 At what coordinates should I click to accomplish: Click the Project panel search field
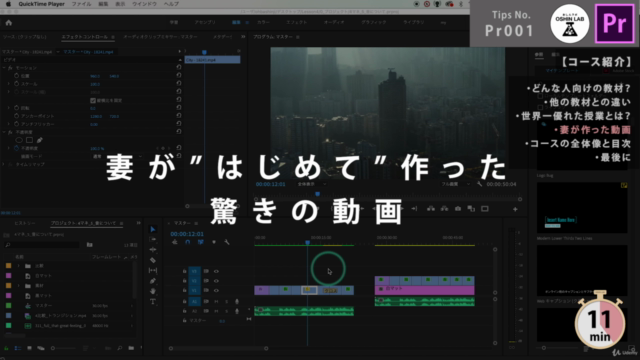(42, 244)
